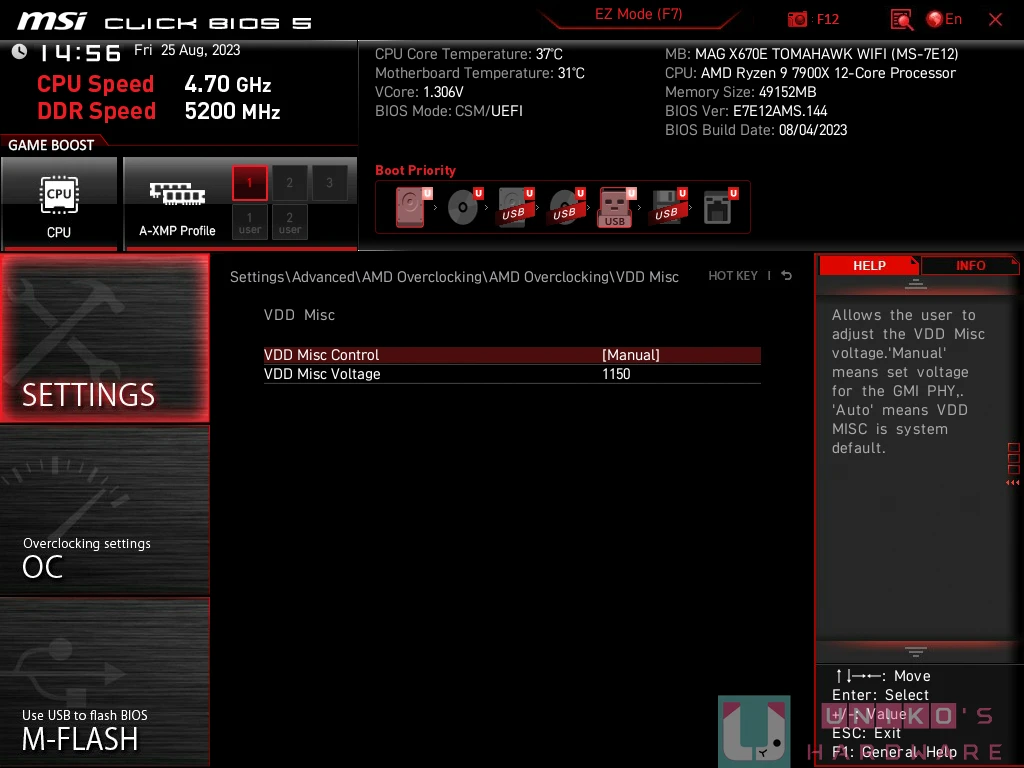Change language with the En globe icon
Screen dimensions: 1024x768
click(944, 19)
